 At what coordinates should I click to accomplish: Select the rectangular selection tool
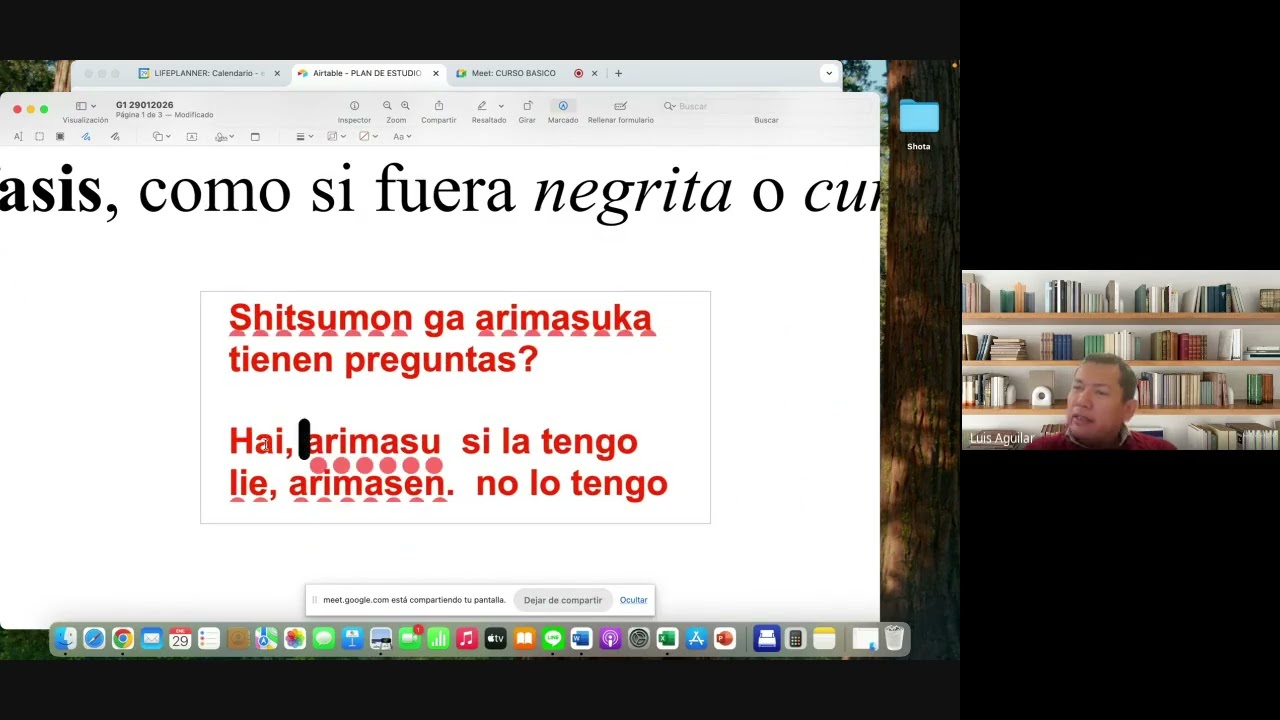[x=39, y=136]
